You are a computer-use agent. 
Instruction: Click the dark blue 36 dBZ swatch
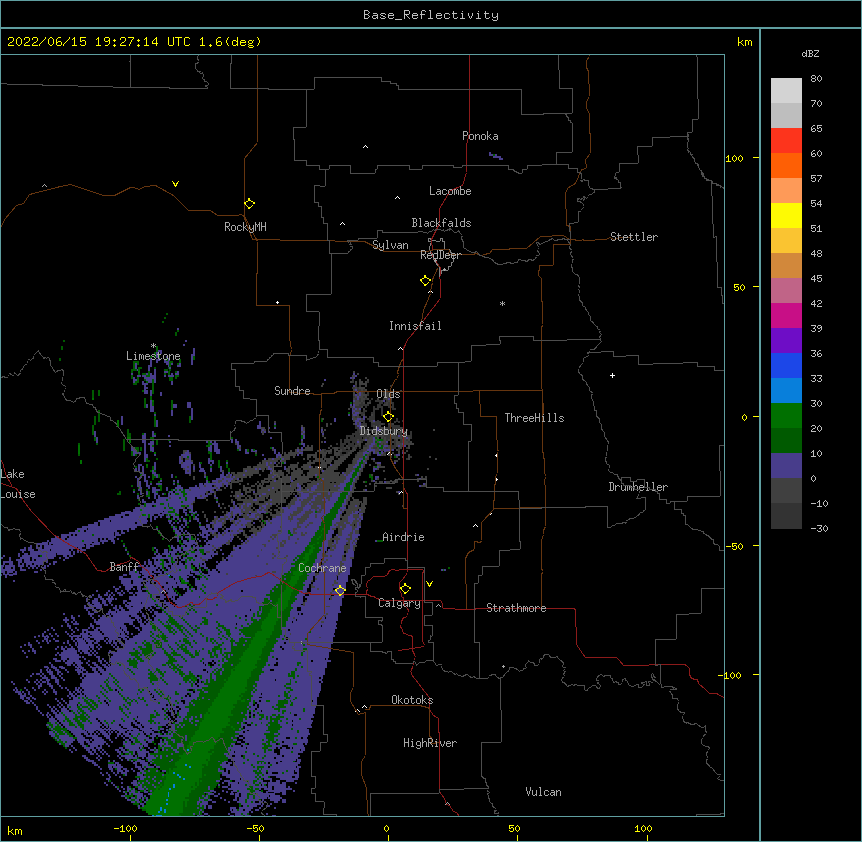point(786,365)
